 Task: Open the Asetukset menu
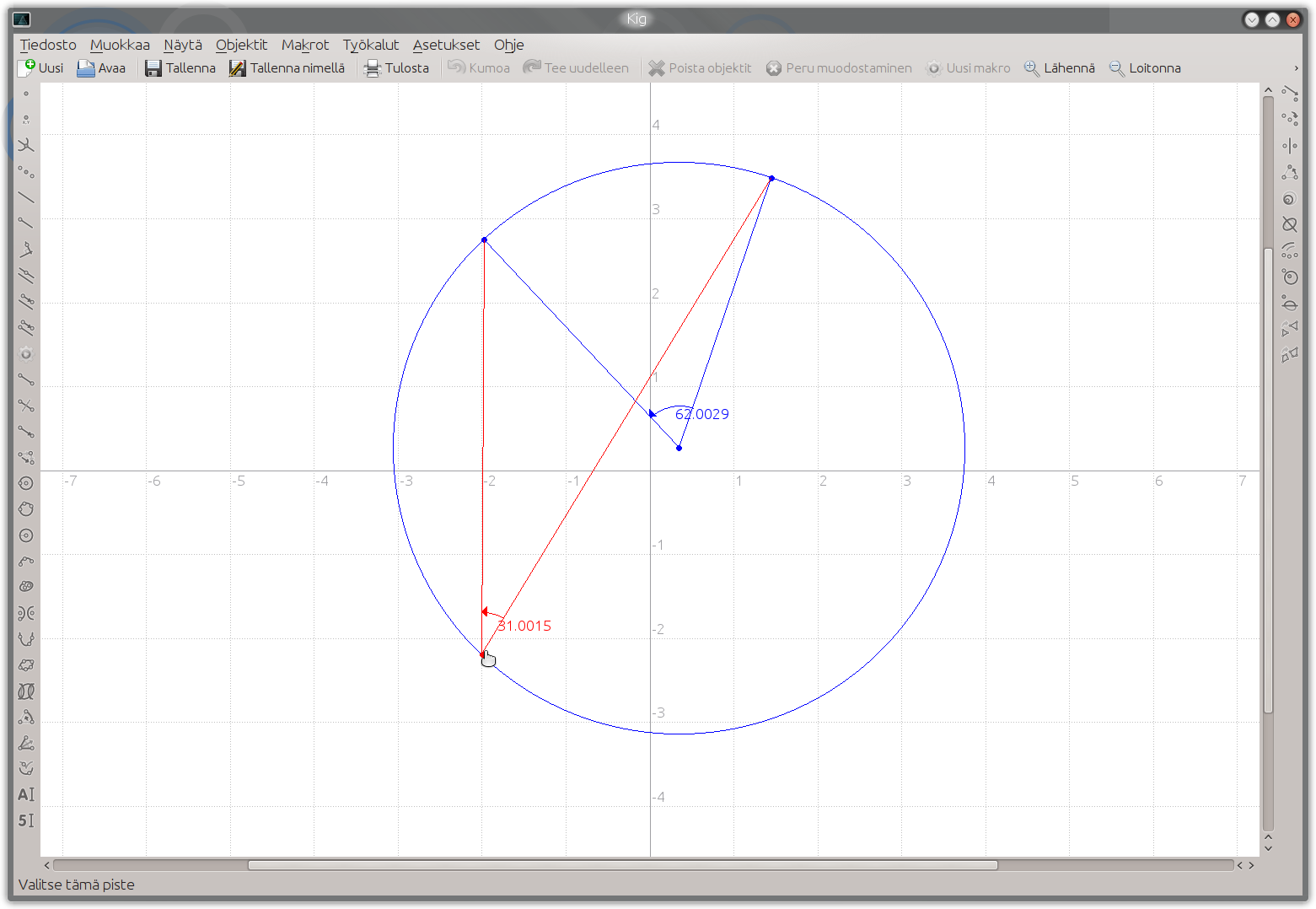click(446, 45)
